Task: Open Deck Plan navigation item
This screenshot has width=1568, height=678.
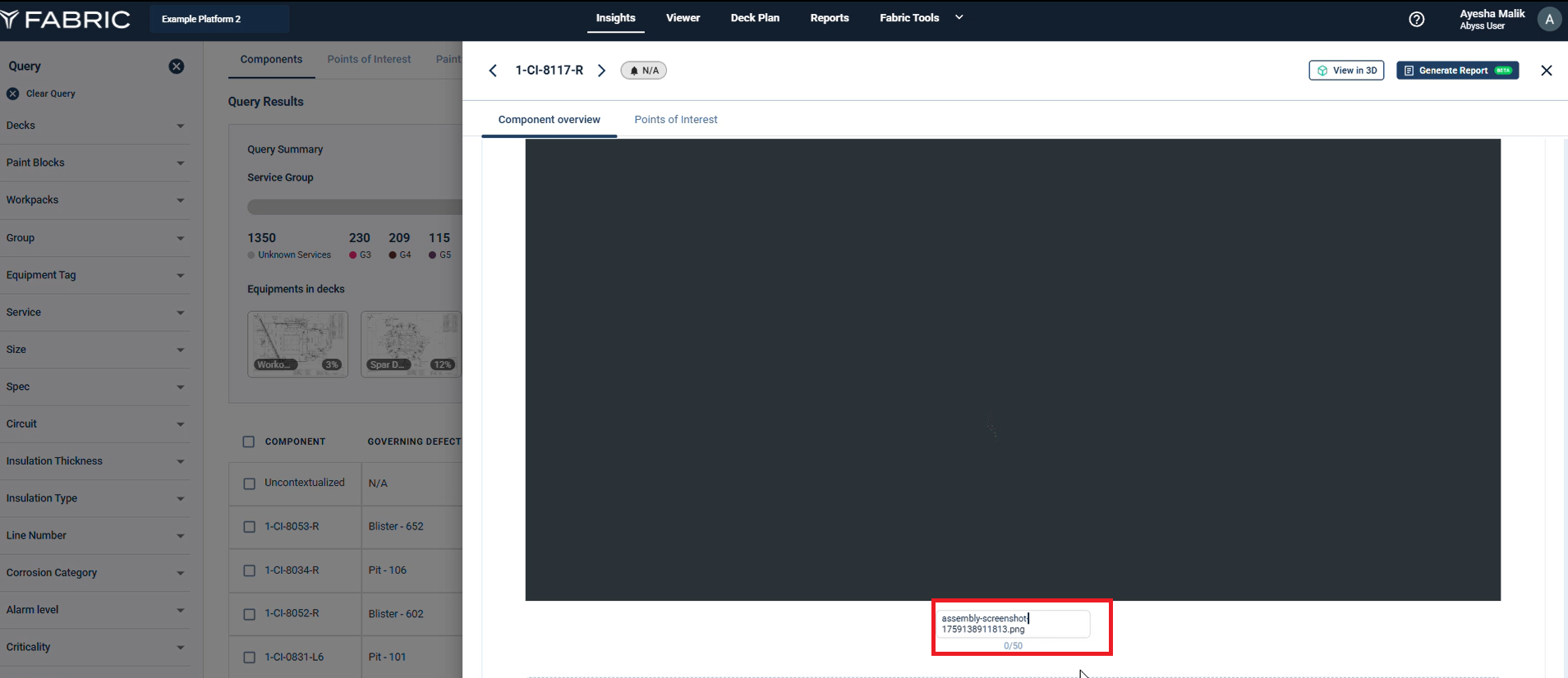Action: 755,18
